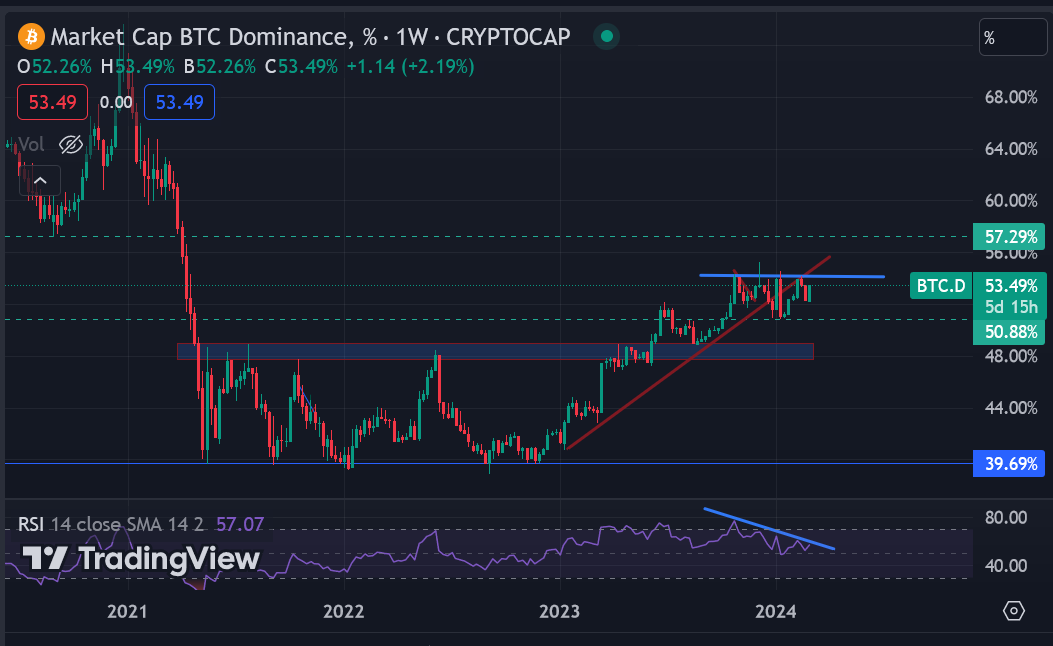Open chart settings hexagon icon
This screenshot has width=1053, height=646.
click(1013, 611)
